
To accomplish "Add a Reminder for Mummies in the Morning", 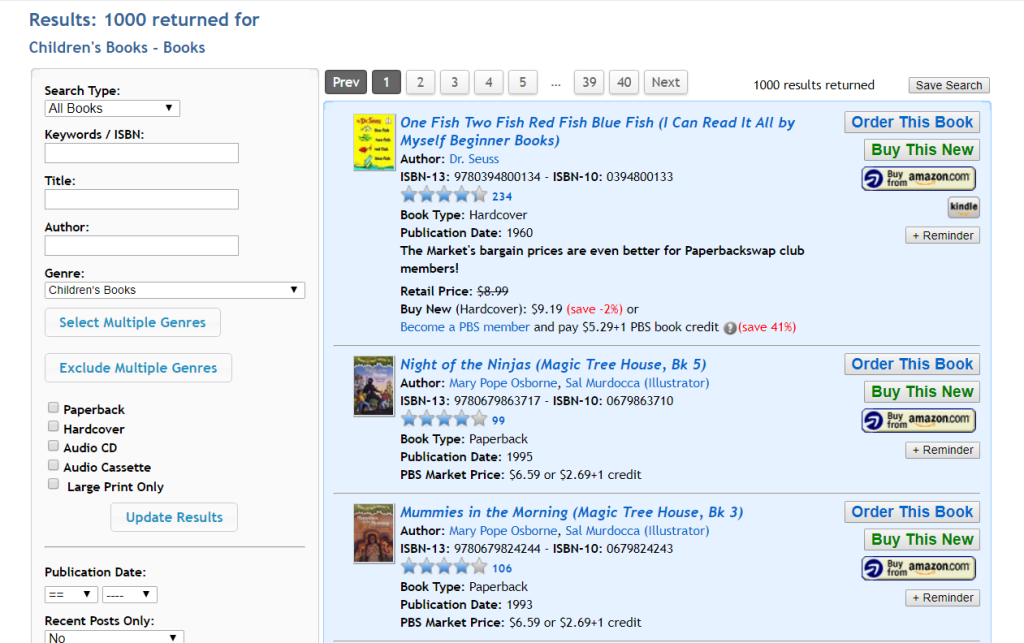I will point(942,598).
